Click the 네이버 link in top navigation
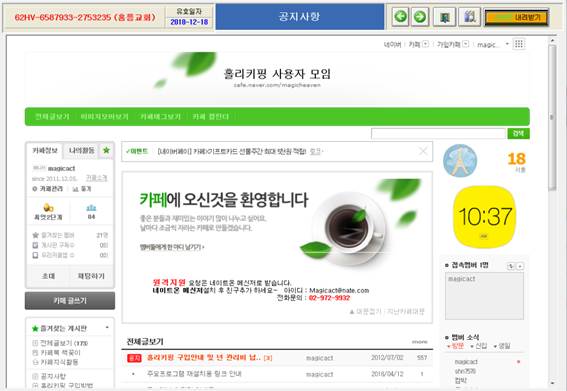Viewport: 567px width, 391px height. coord(392,44)
